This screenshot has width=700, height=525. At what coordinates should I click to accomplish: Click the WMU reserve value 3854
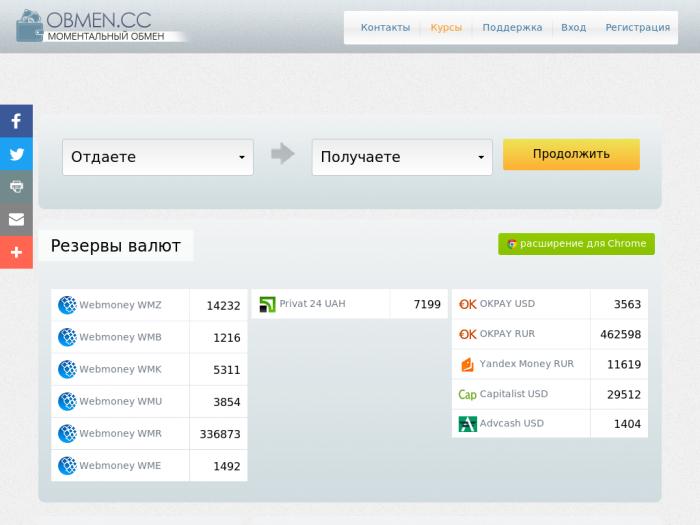(227, 402)
